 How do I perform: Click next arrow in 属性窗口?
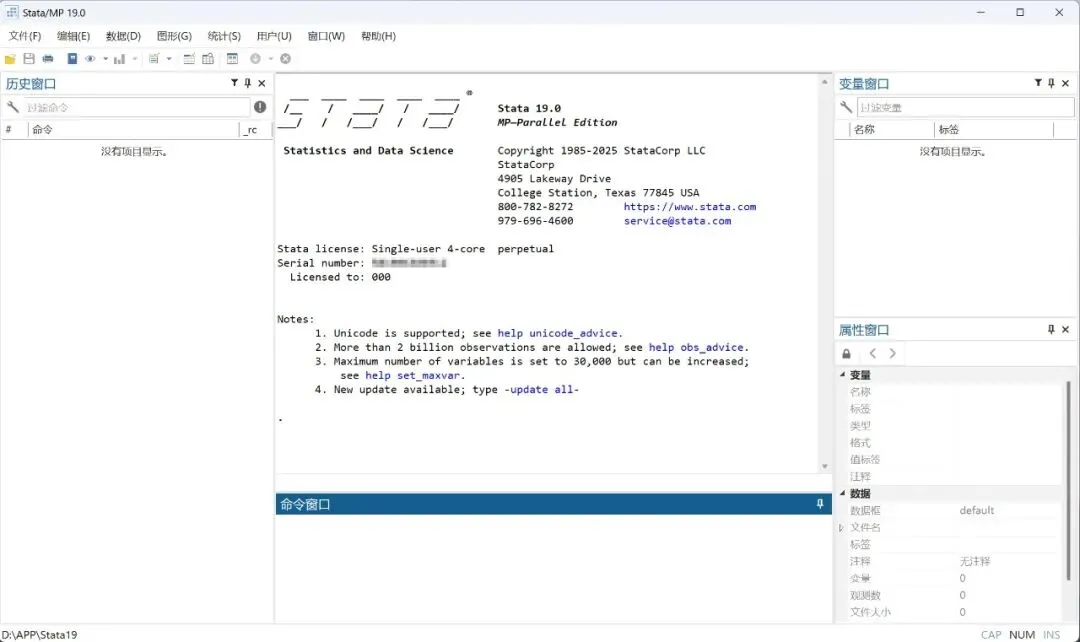[x=893, y=353]
